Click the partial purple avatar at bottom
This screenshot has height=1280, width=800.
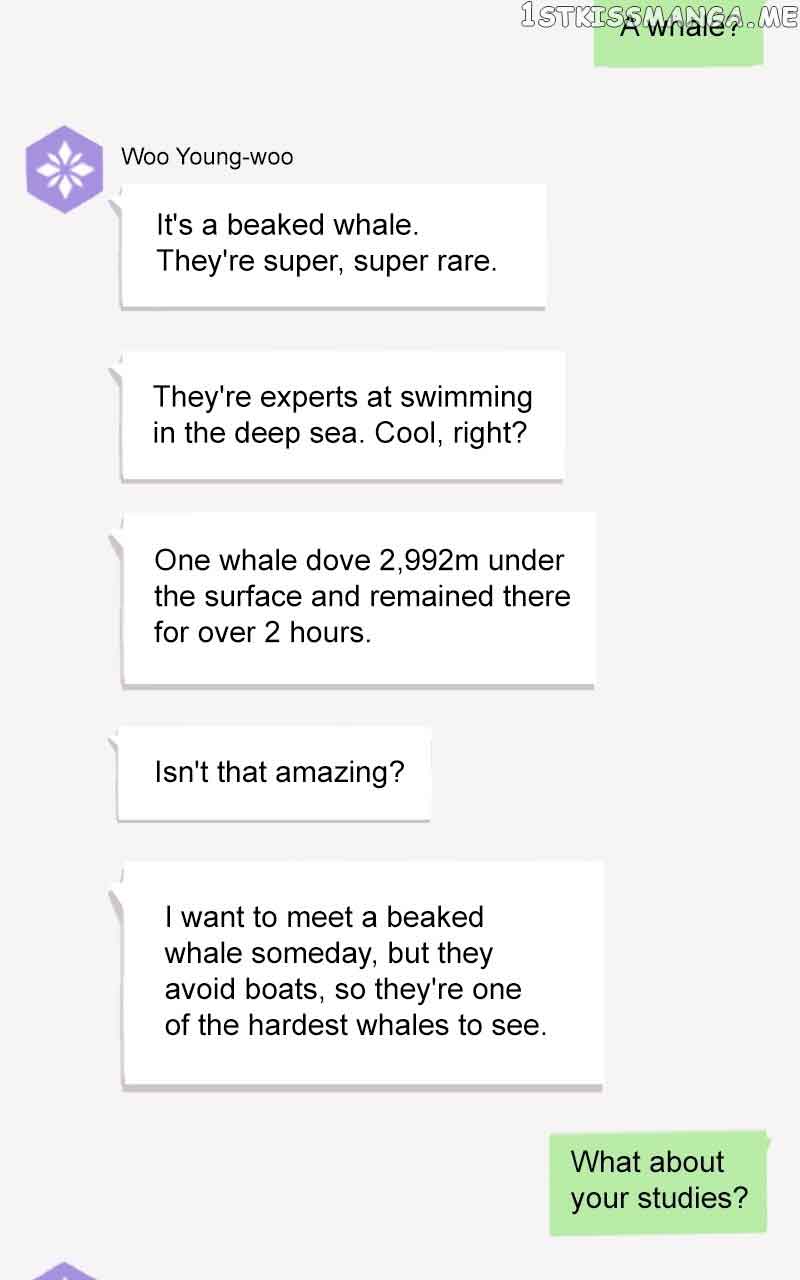pyautogui.click(x=64, y=1271)
